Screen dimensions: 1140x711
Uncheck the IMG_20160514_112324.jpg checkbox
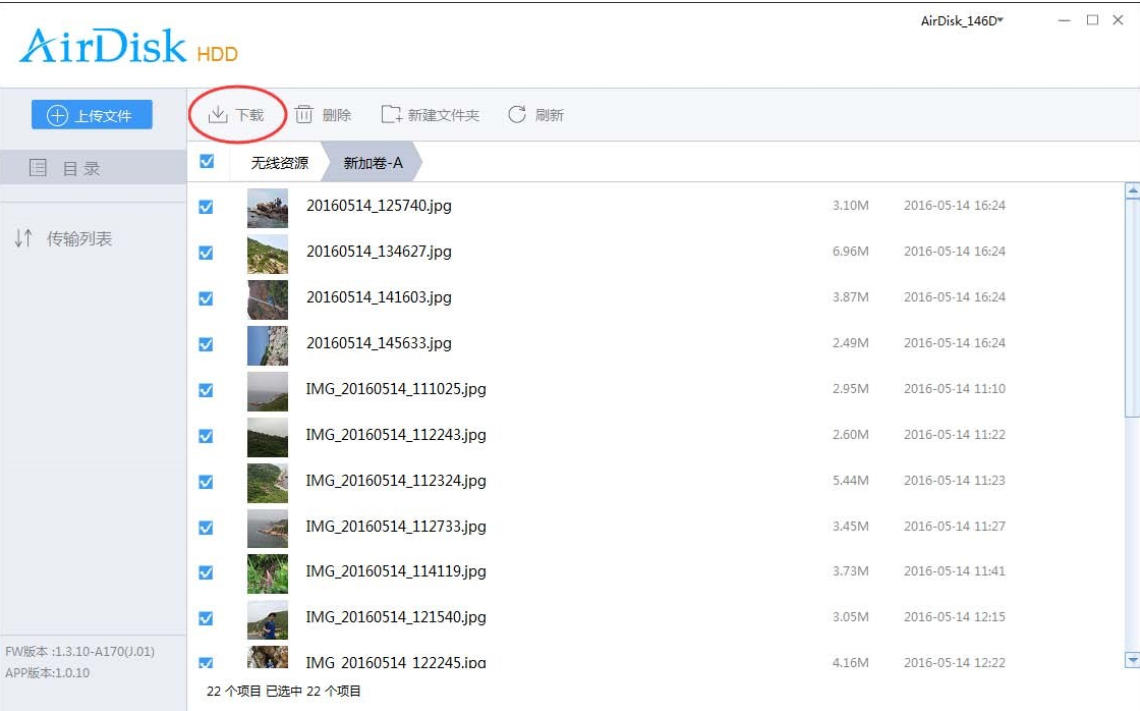[206, 481]
